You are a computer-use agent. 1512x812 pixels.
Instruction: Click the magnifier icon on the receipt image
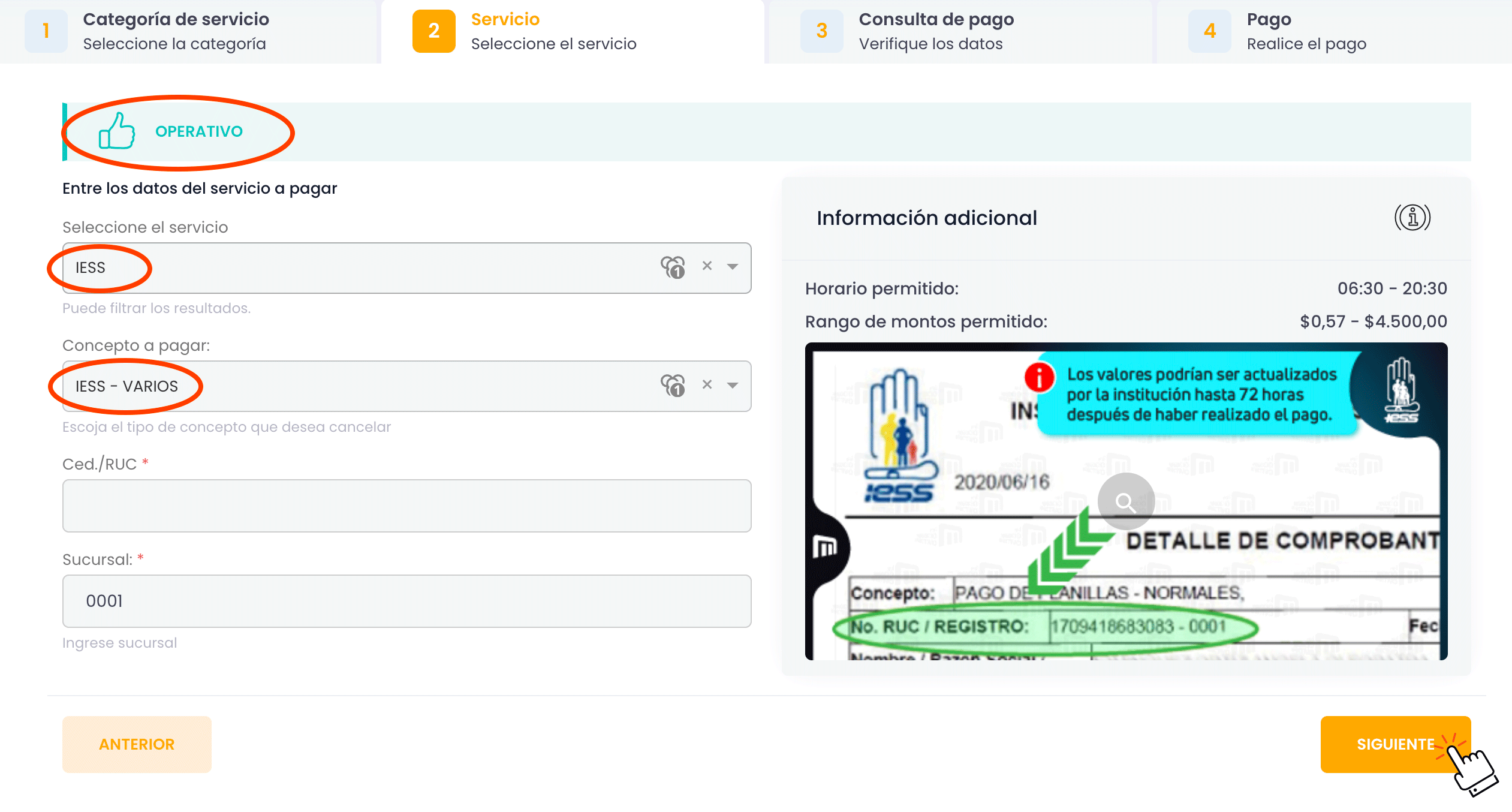point(1126,501)
